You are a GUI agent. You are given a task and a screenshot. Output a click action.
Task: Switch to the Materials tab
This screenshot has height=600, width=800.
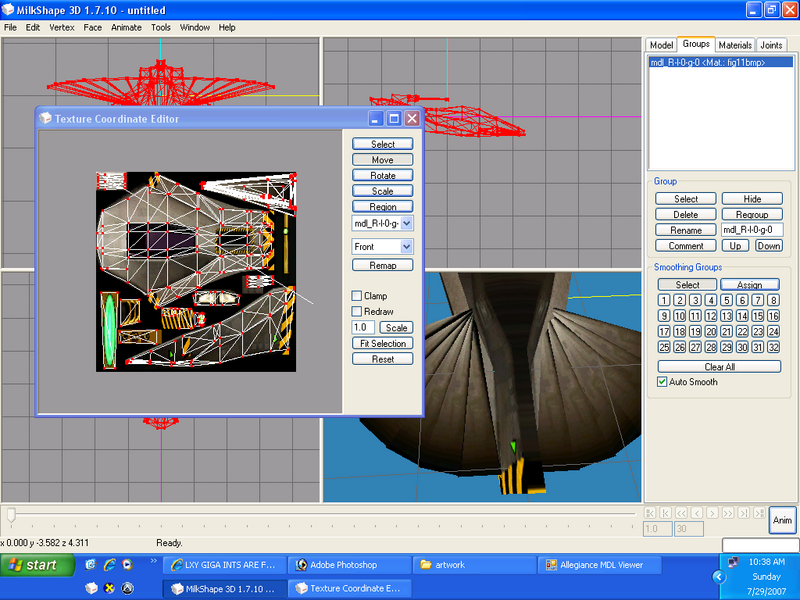pos(735,45)
